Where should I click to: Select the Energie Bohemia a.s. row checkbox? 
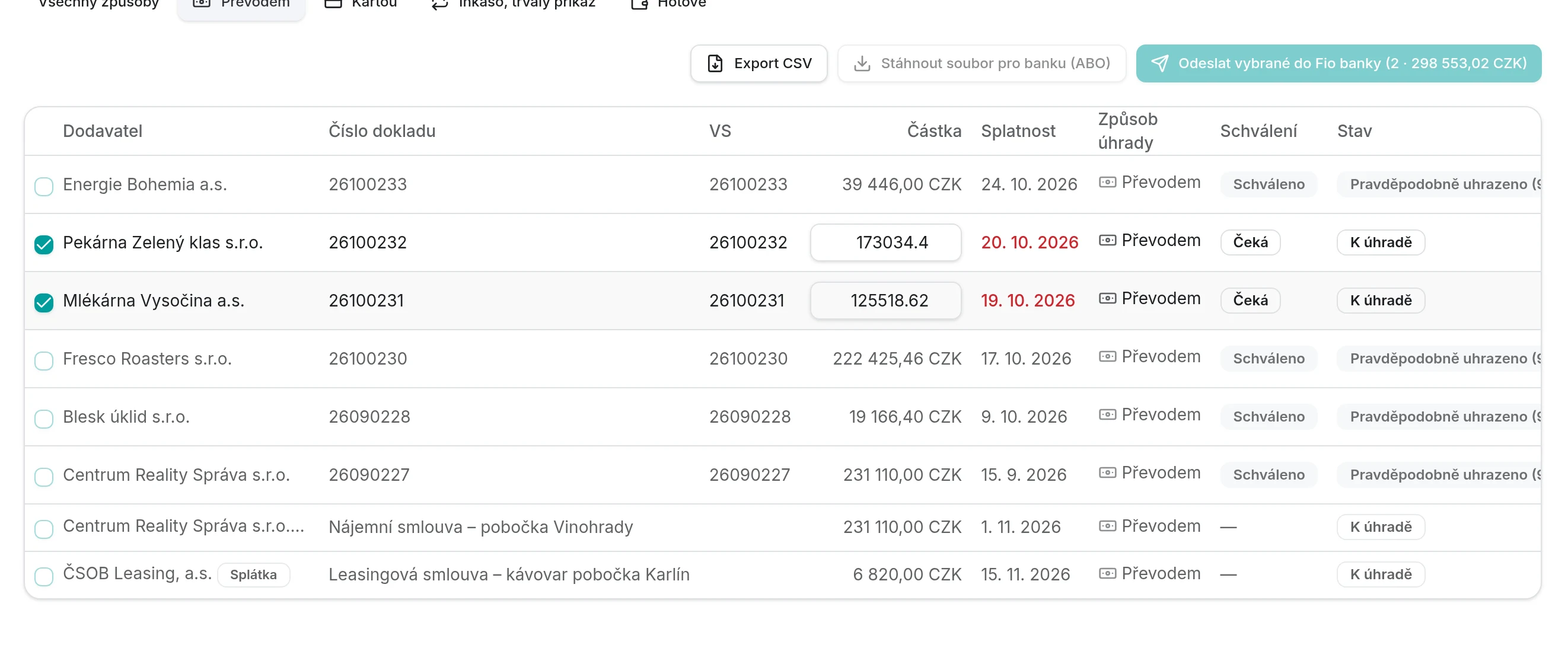(44, 186)
